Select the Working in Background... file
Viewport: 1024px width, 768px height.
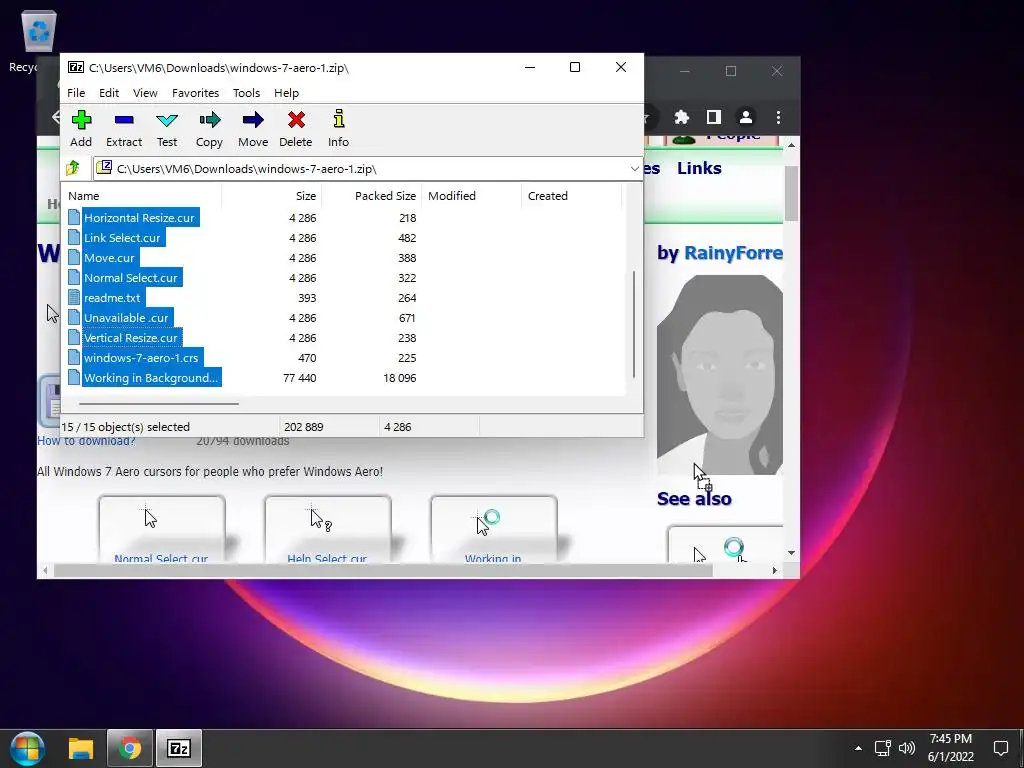point(151,378)
